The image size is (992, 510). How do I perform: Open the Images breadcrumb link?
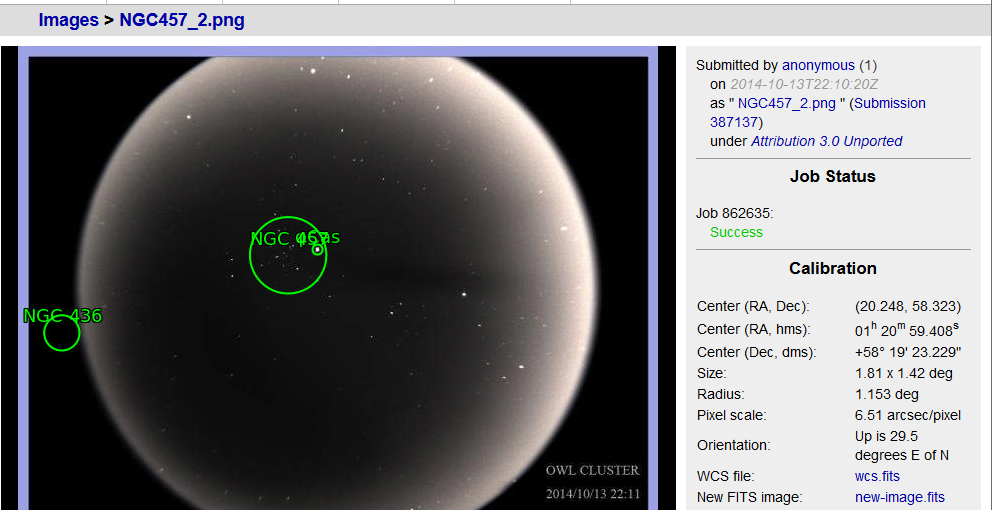click(68, 20)
